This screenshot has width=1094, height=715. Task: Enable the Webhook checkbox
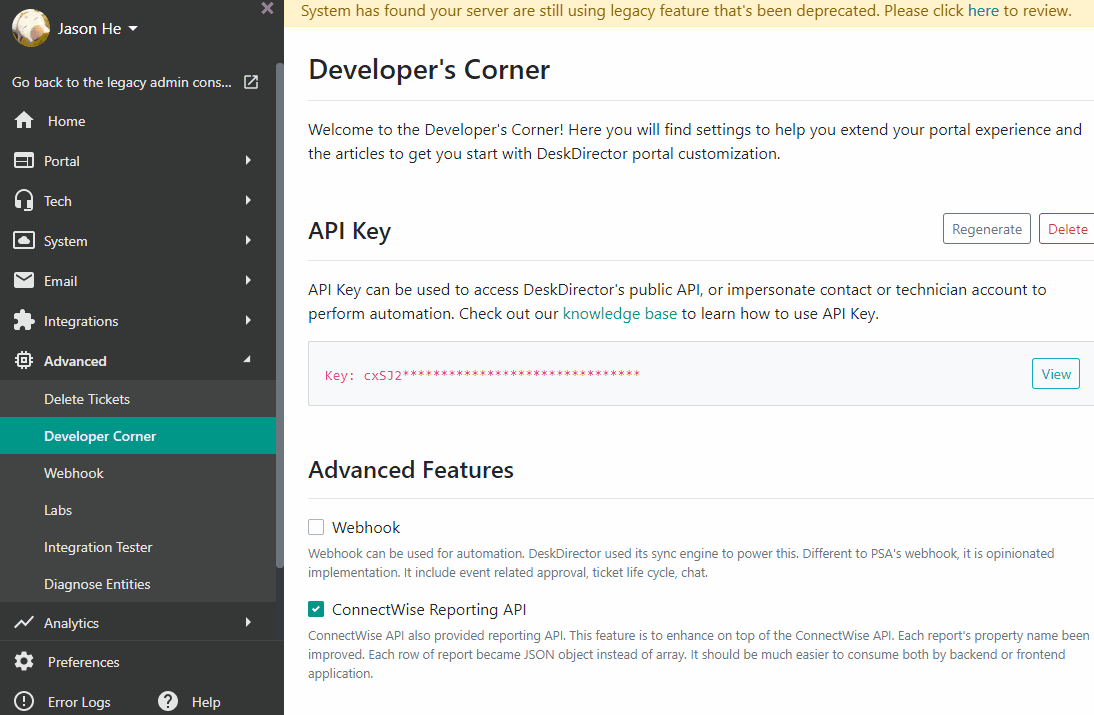316,527
